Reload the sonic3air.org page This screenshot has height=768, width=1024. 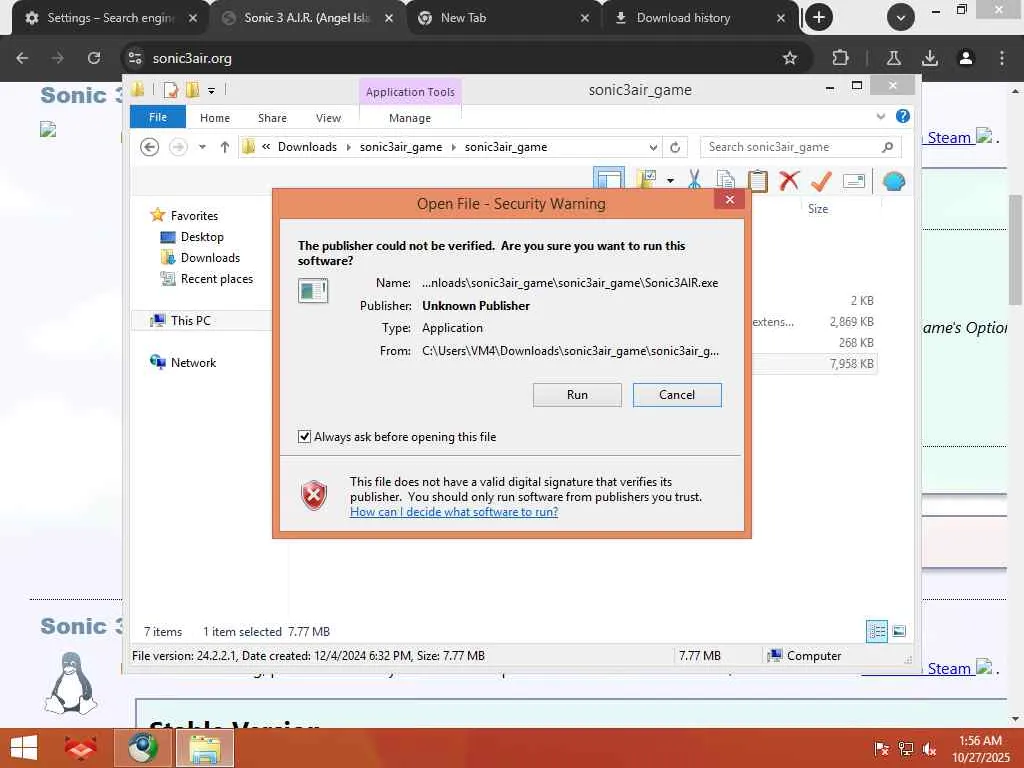pyautogui.click(x=94, y=58)
